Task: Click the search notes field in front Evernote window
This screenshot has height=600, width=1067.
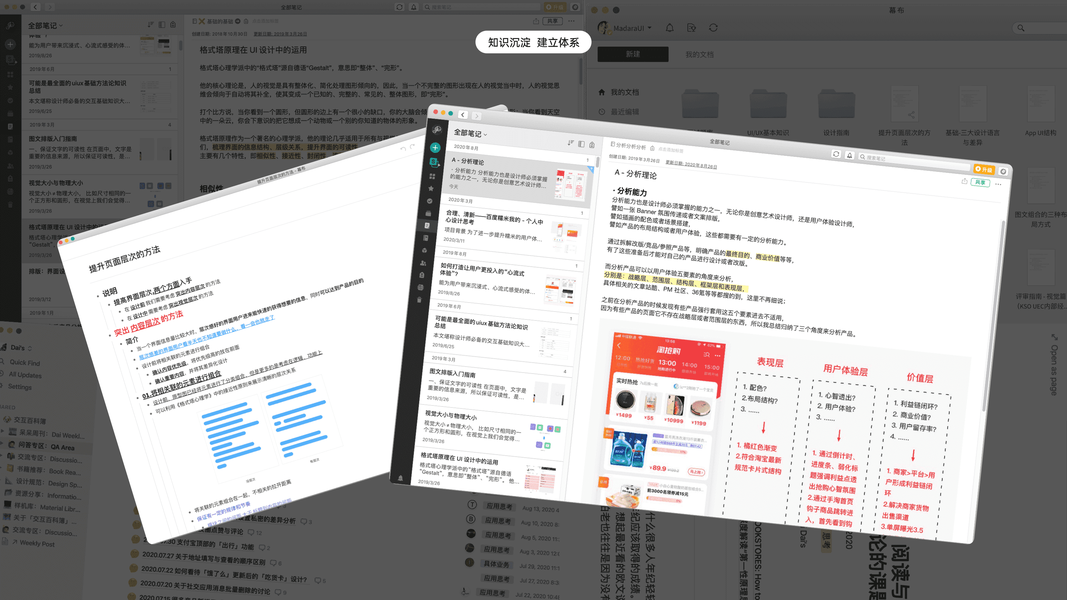Action: click(913, 162)
